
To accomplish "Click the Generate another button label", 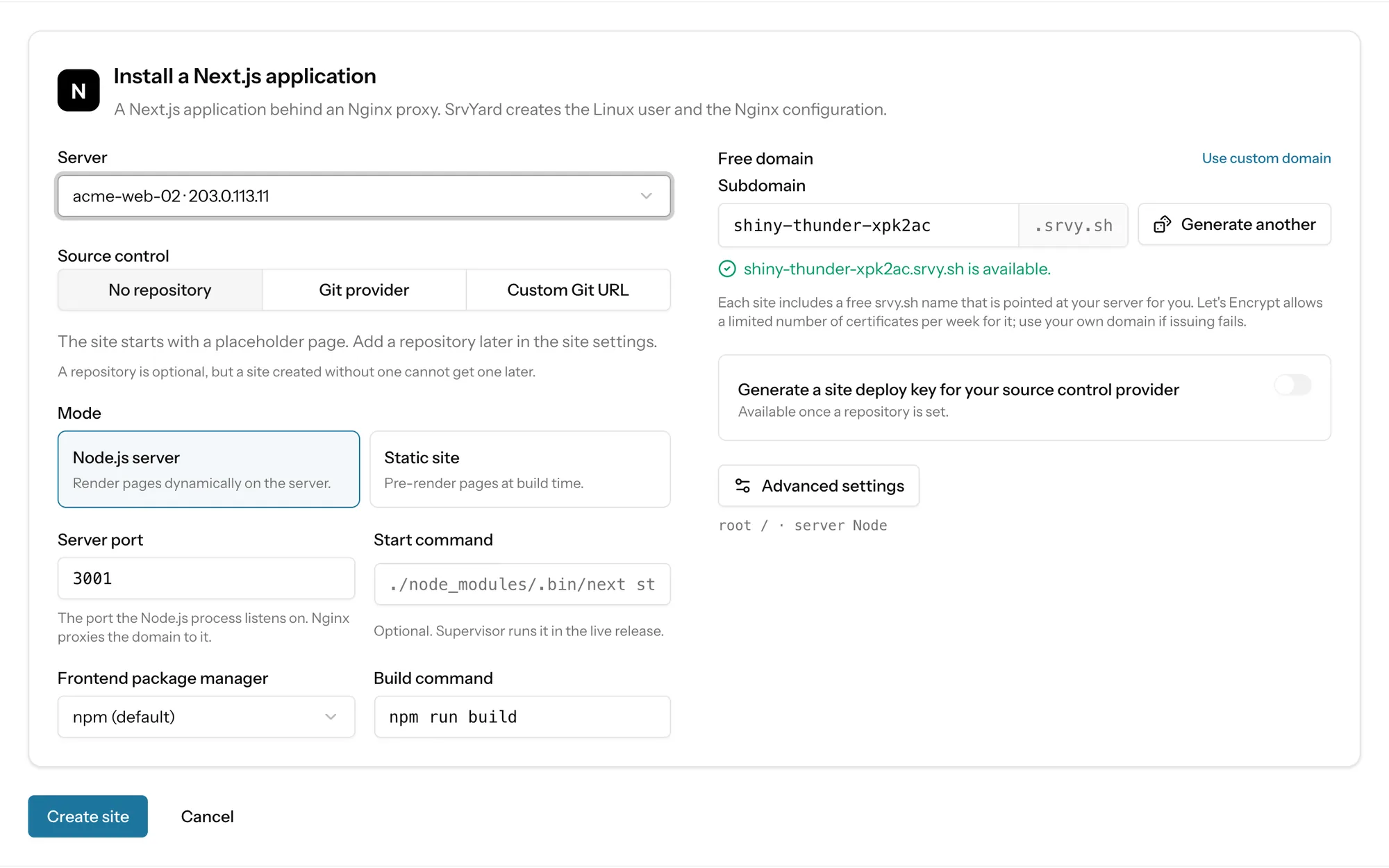I will point(1248,224).
